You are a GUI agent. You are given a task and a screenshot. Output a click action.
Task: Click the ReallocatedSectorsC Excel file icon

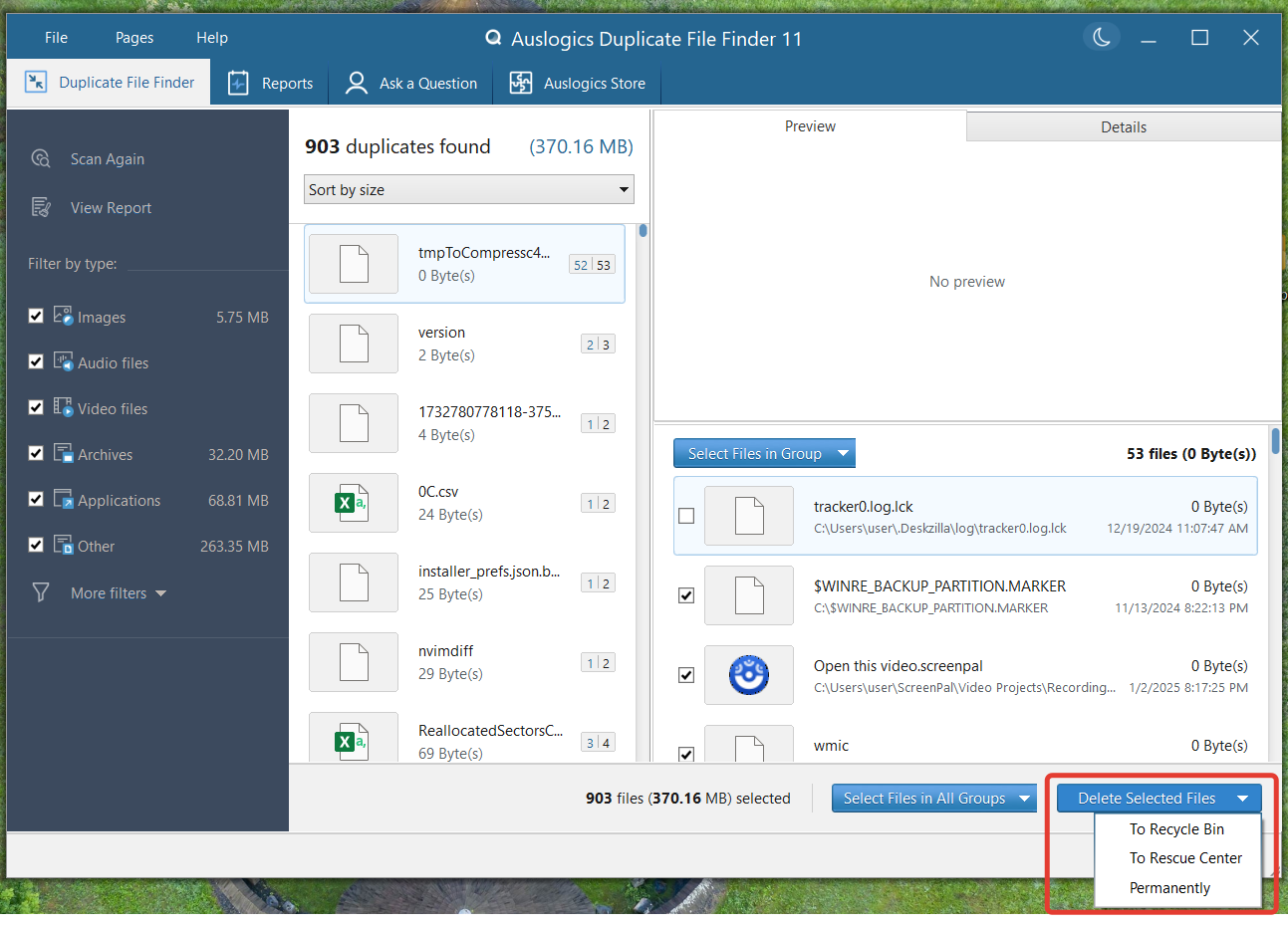tap(353, 740)
